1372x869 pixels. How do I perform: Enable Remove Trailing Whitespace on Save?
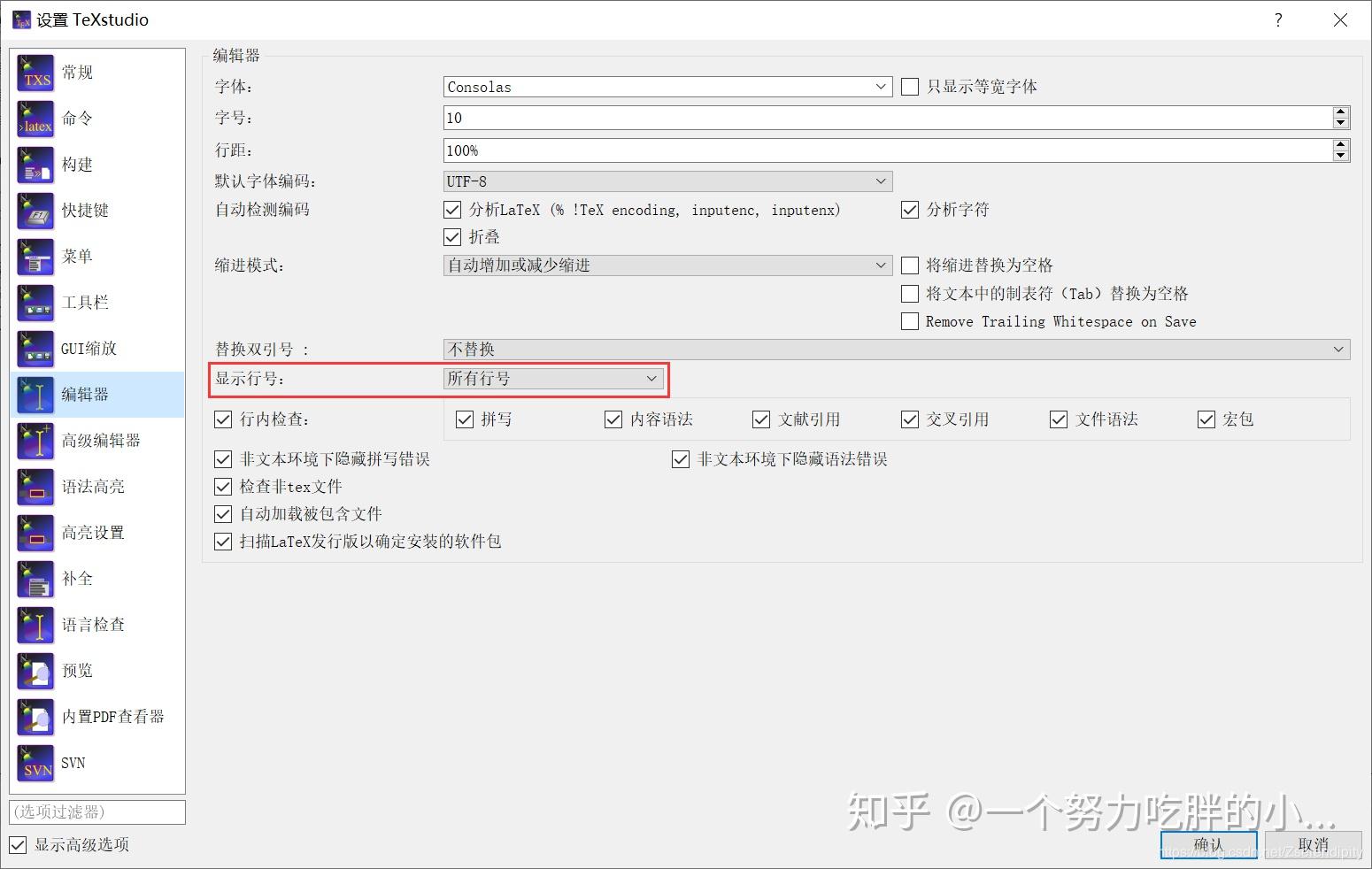[x=909, y=320]
